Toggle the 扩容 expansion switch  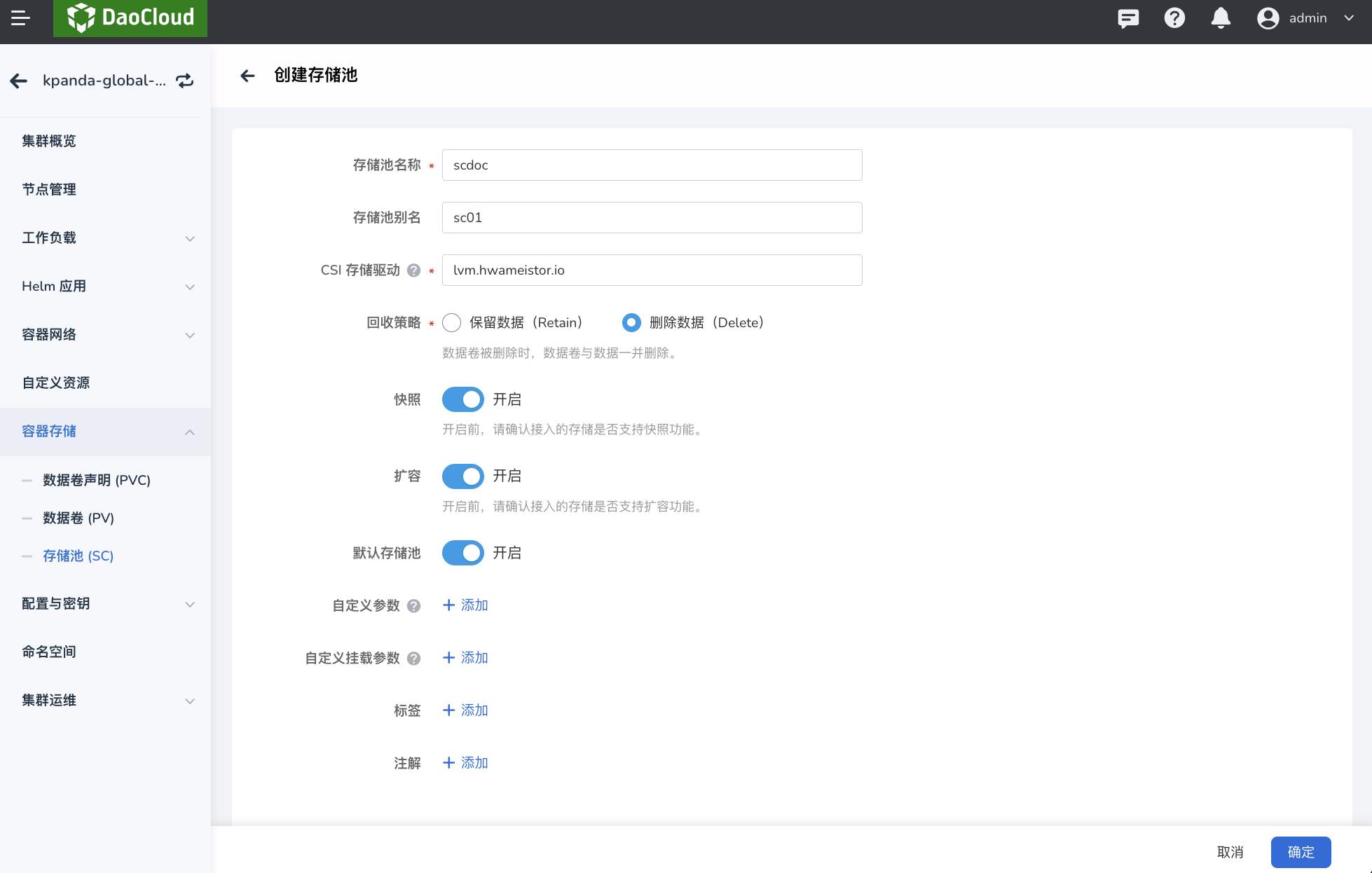coord(462,476)
